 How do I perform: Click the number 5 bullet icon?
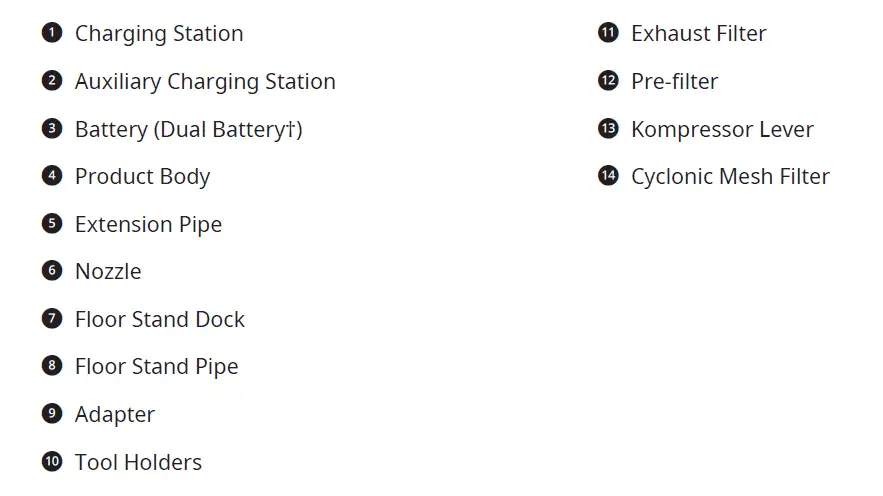point(52,224)
